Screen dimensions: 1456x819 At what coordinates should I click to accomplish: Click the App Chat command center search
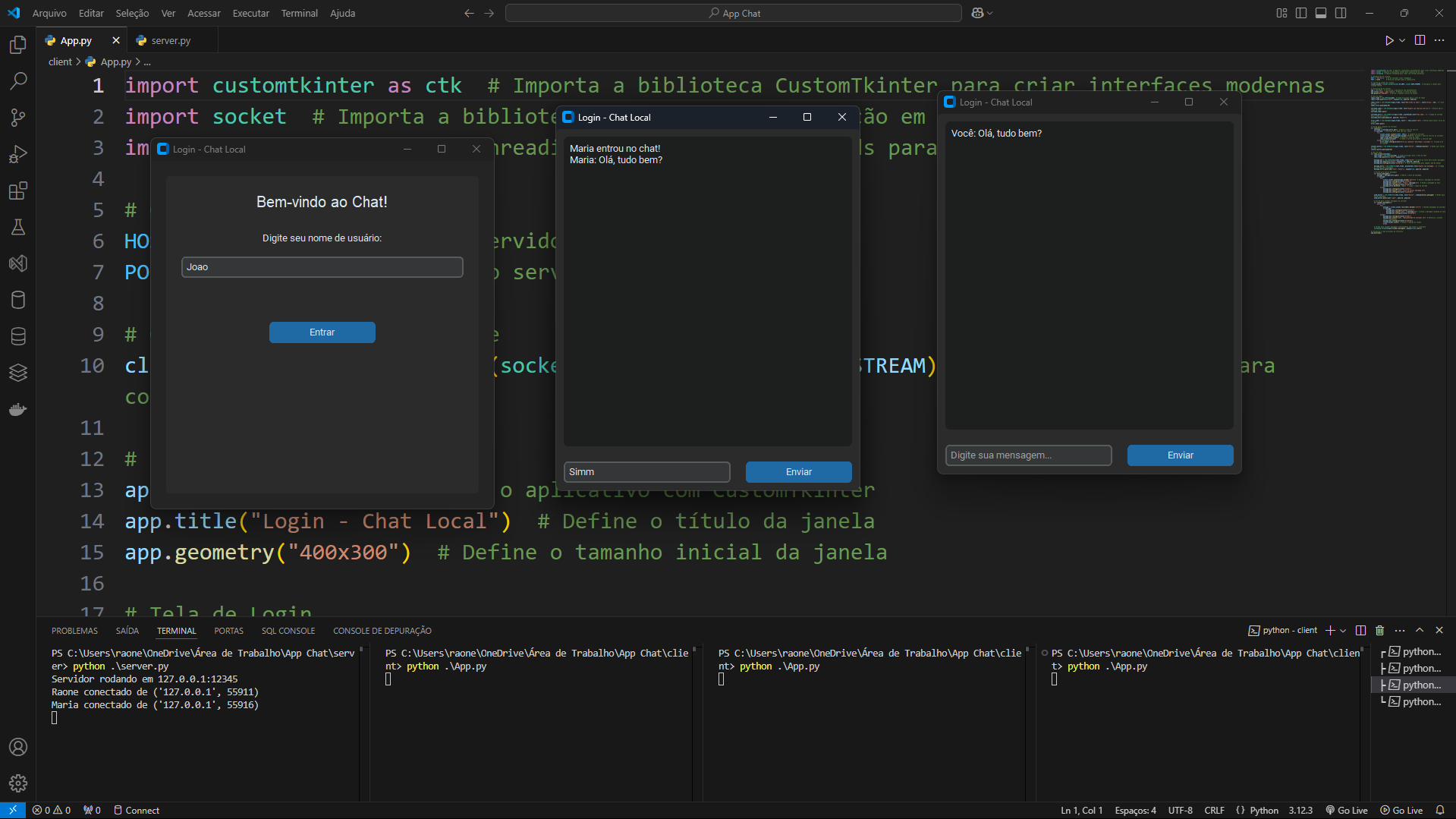(734, 13)
